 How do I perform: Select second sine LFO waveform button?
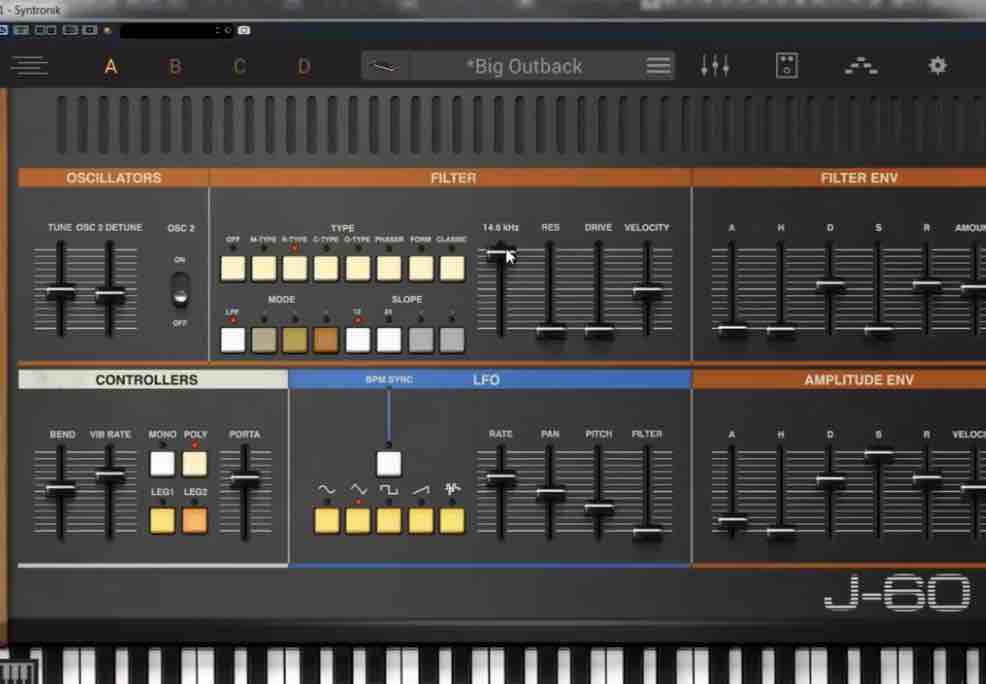pos(357,521)
